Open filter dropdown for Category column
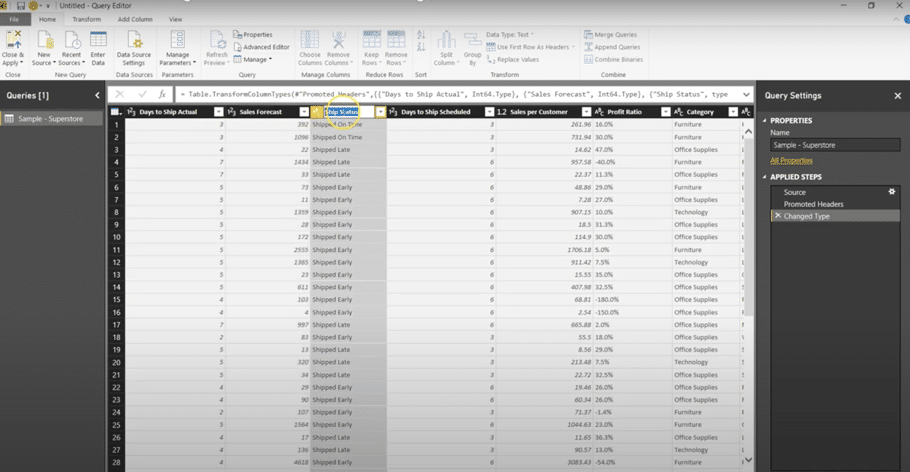This screenshot has width=910, height=472. pos(733,112)
